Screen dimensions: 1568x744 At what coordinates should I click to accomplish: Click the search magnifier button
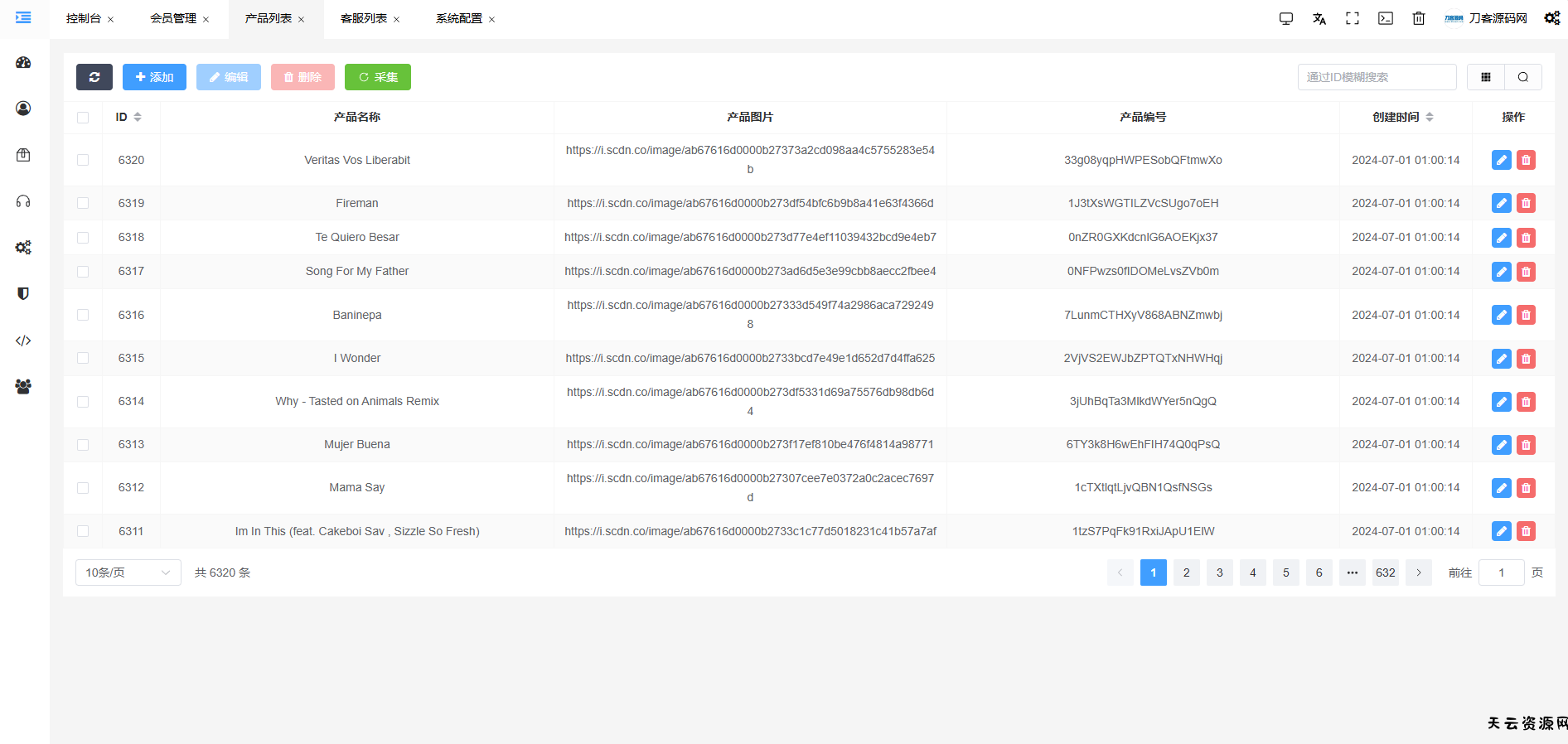click(x=1523, y=77)
